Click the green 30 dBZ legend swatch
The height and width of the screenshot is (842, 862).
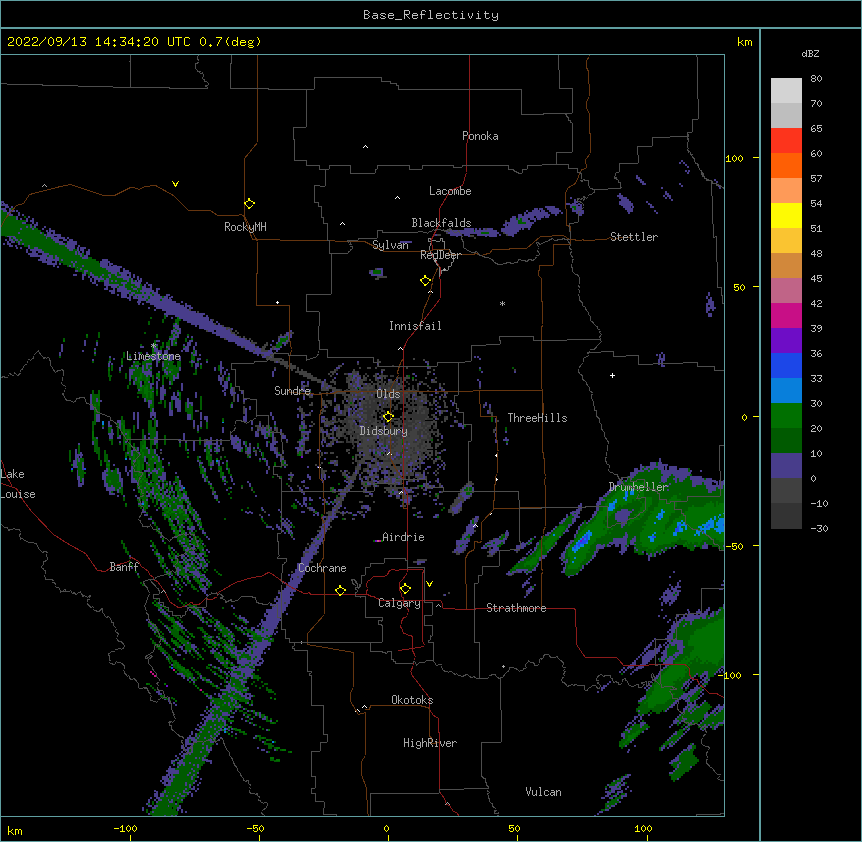coord(786,416)
